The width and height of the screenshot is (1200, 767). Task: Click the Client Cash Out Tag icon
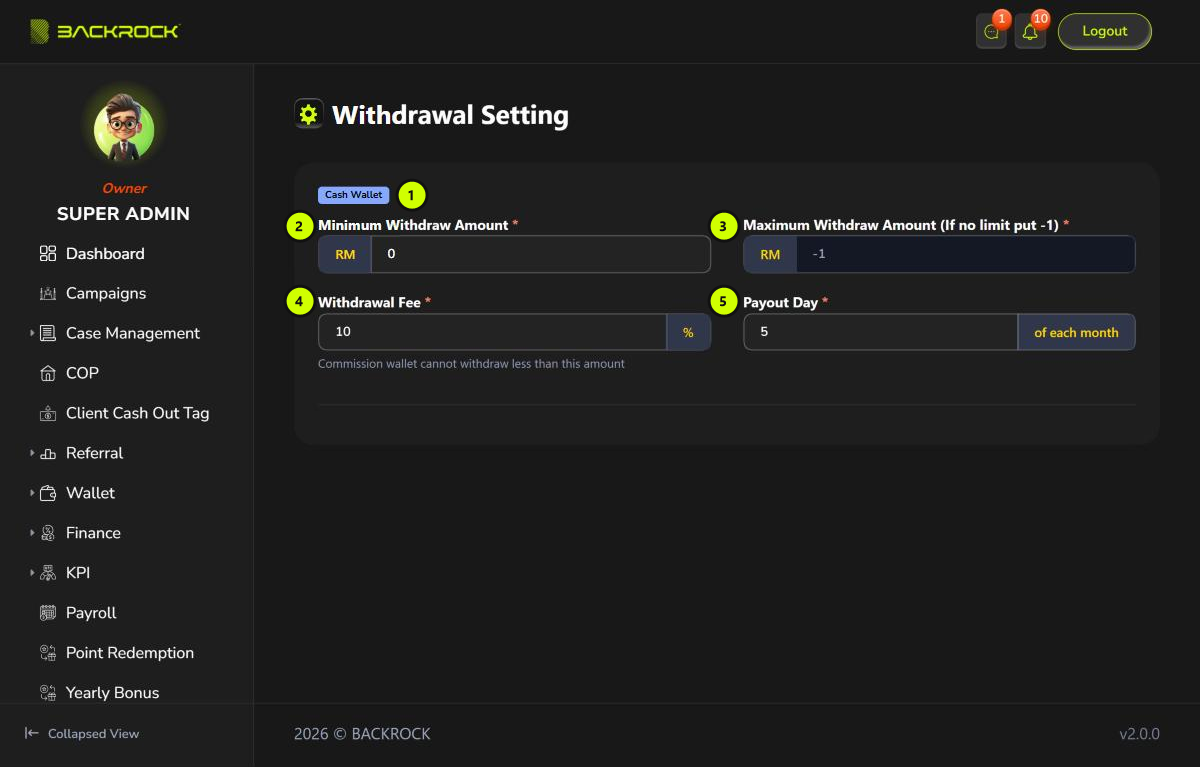click(x=48, y=414)
